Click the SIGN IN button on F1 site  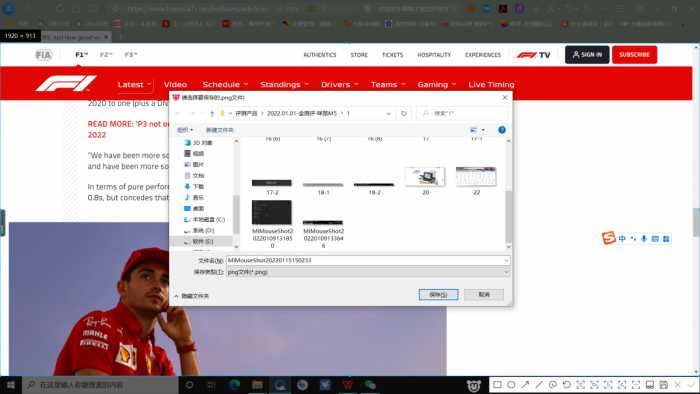point(587,55)
